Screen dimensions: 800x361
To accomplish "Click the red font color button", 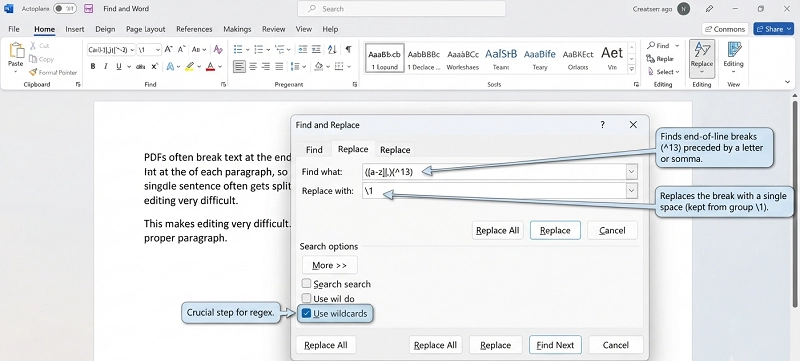I will coord(210,66).
